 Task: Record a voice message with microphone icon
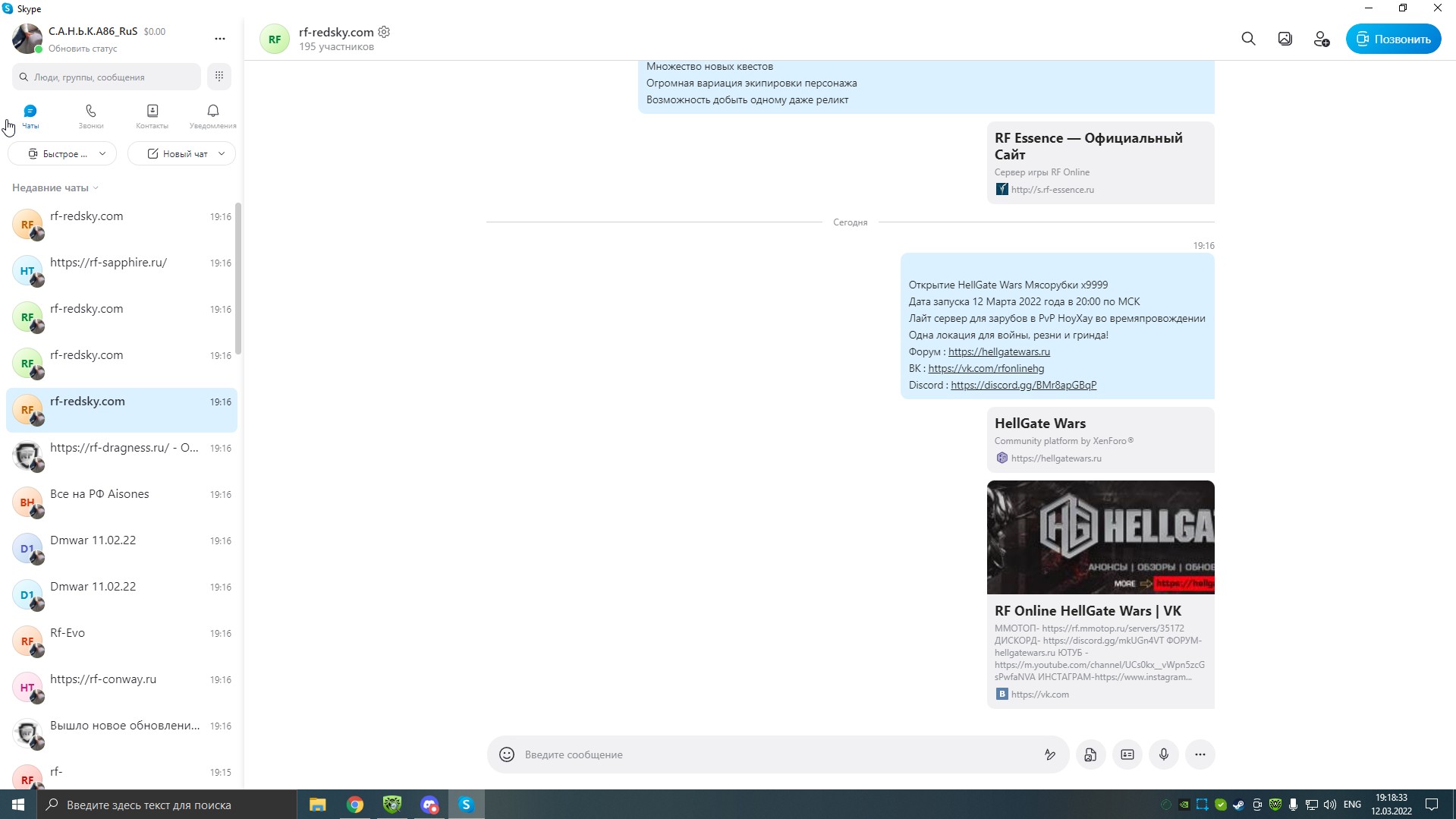pyautogui.click(x=1164, y=754)
